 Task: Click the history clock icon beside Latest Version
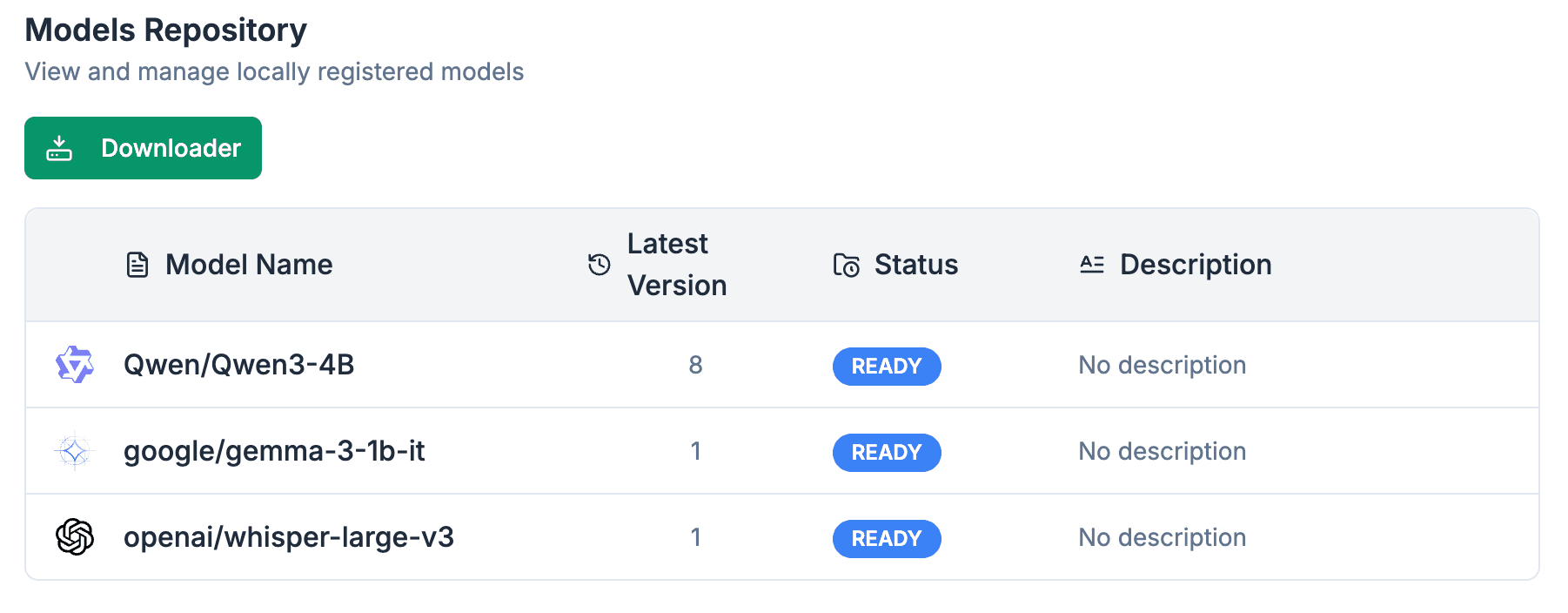600,265
